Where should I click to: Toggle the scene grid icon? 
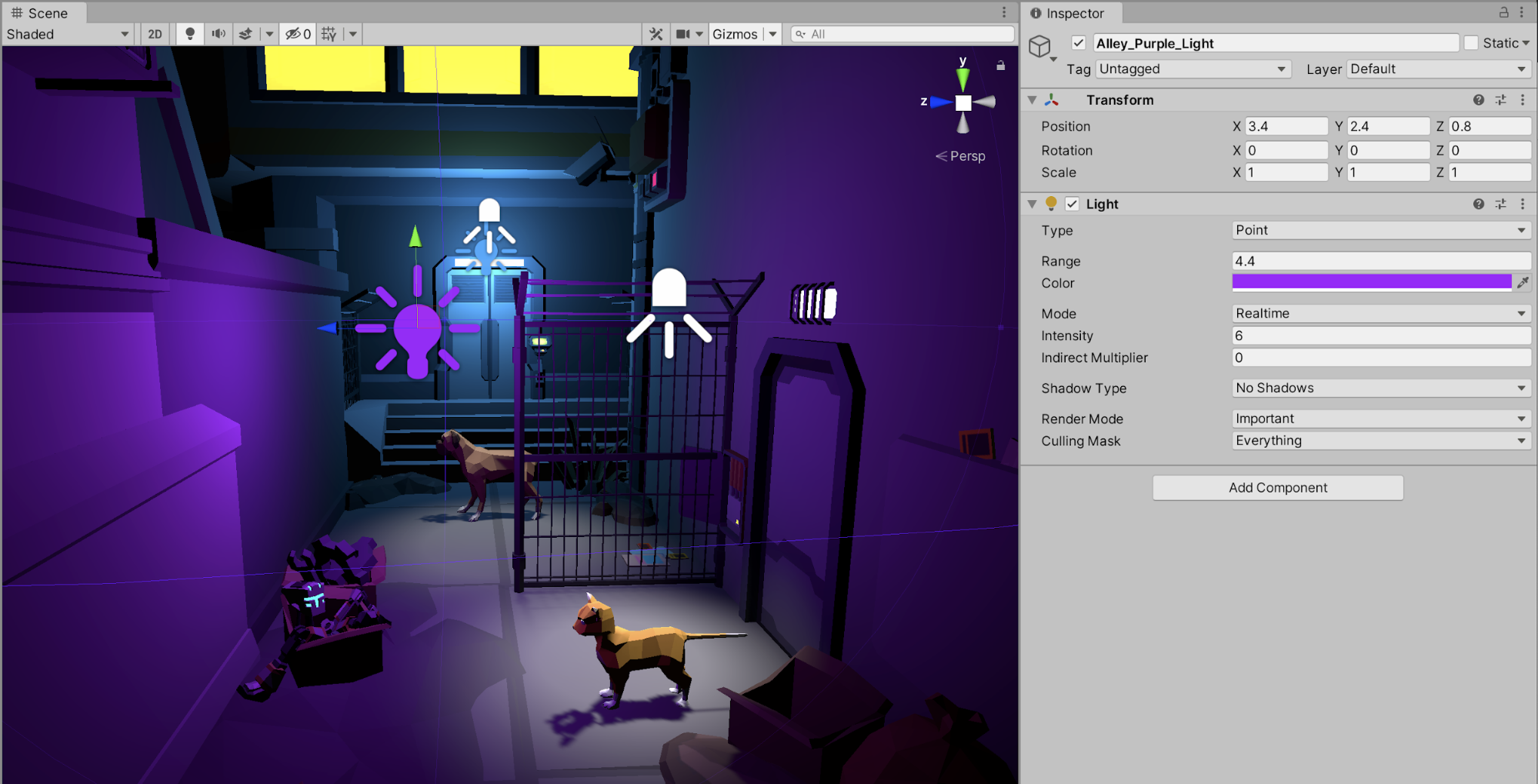(x=329, y=34)
